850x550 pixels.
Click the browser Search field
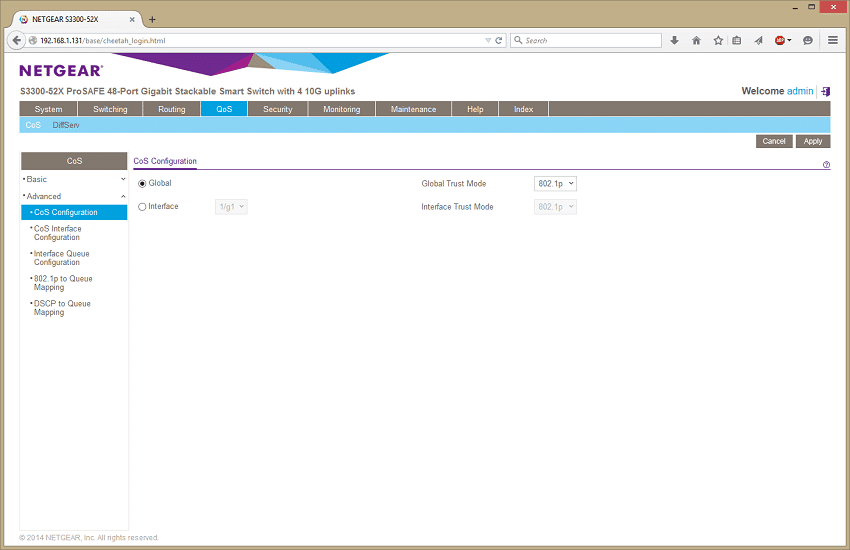click(585, 40)
